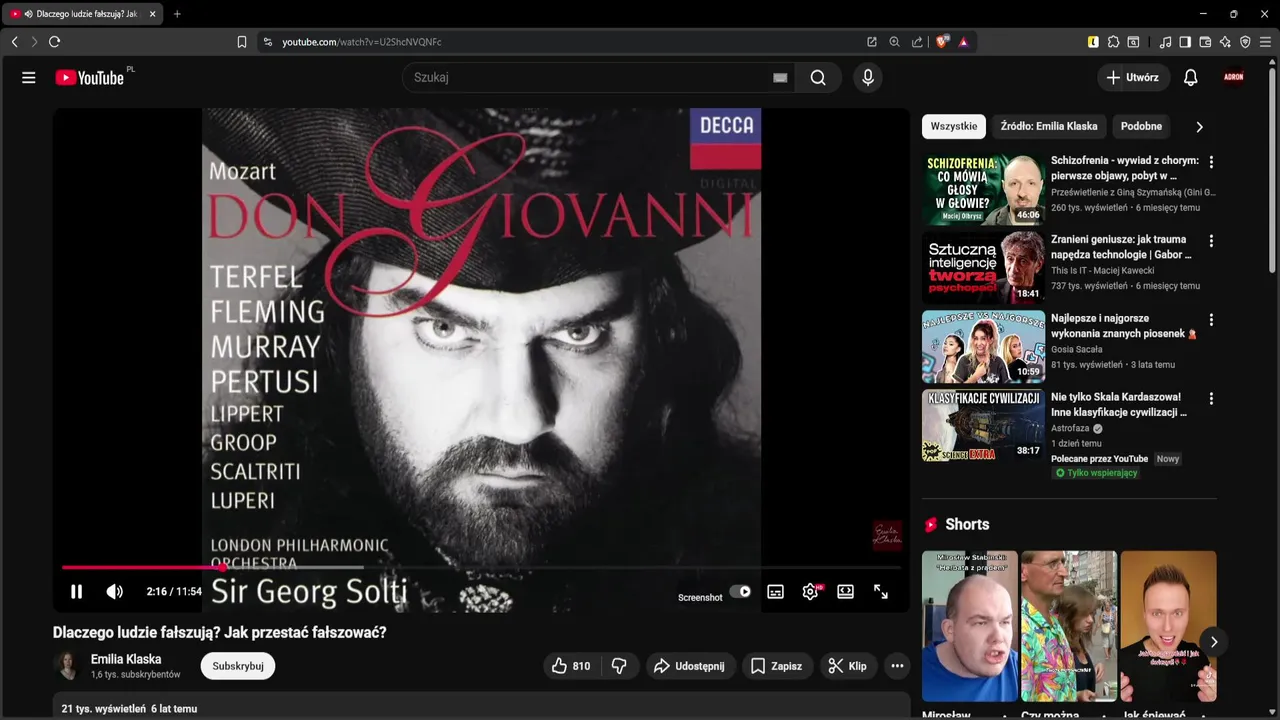
Task: Open options for Najlepsze i najgorsze video
Action: click(x=1211, y=320)
